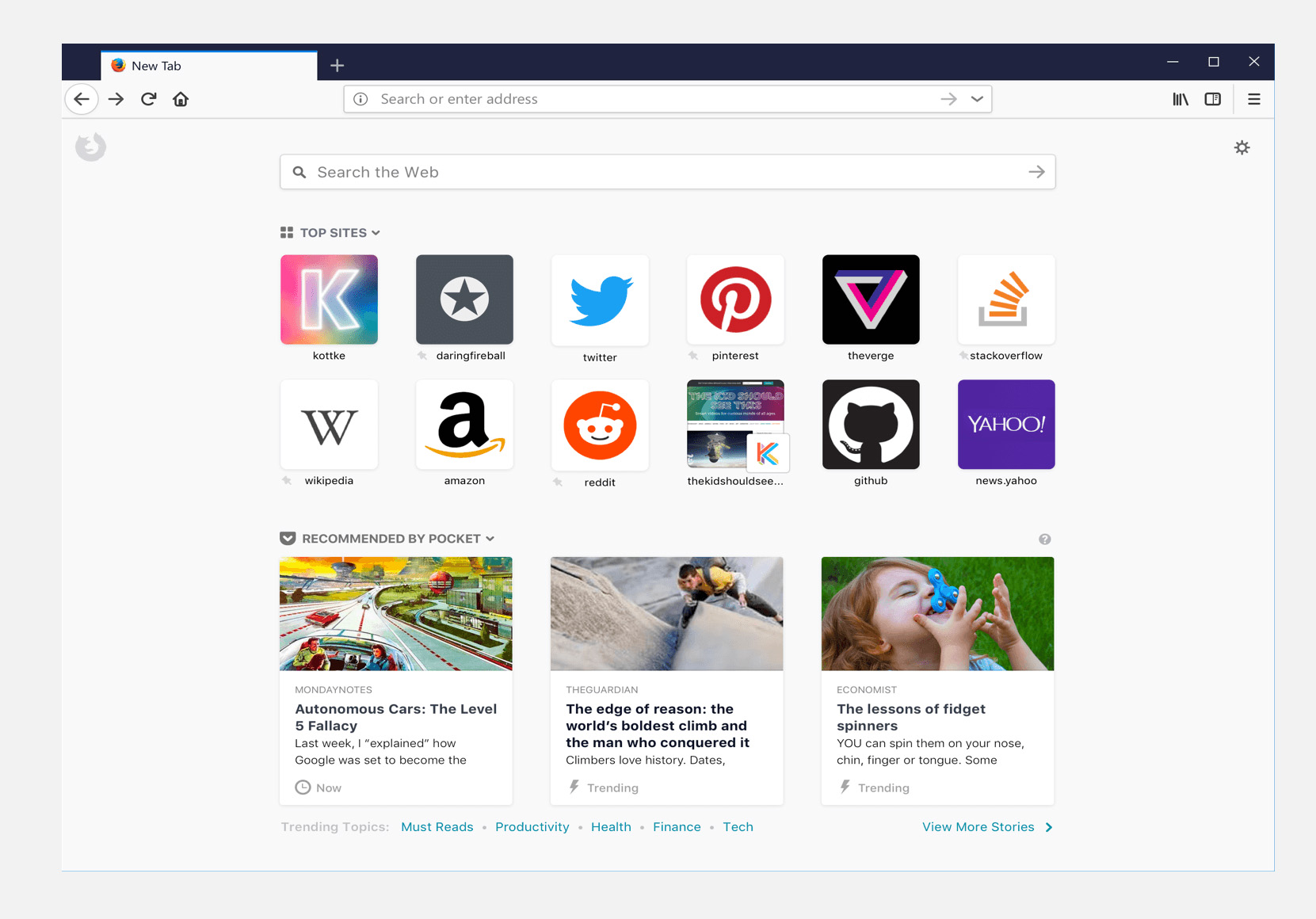1316x919 pixels.
Task: Click the Autonomous Cars headline
Action: pyautogui.click(x=396, y=717)
